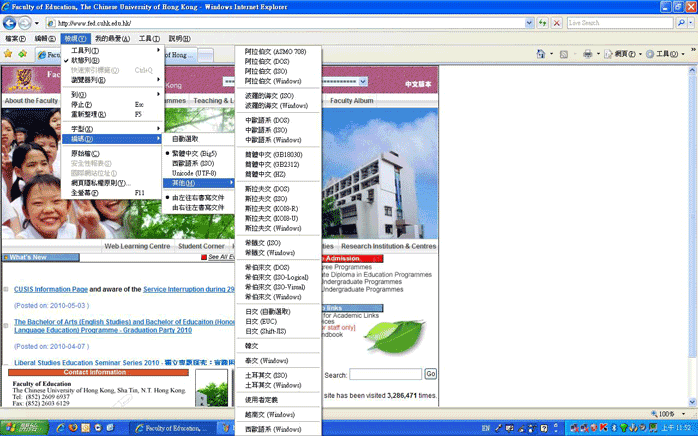Select 由左往右書寫文件 direction

(x=199, y=197)
